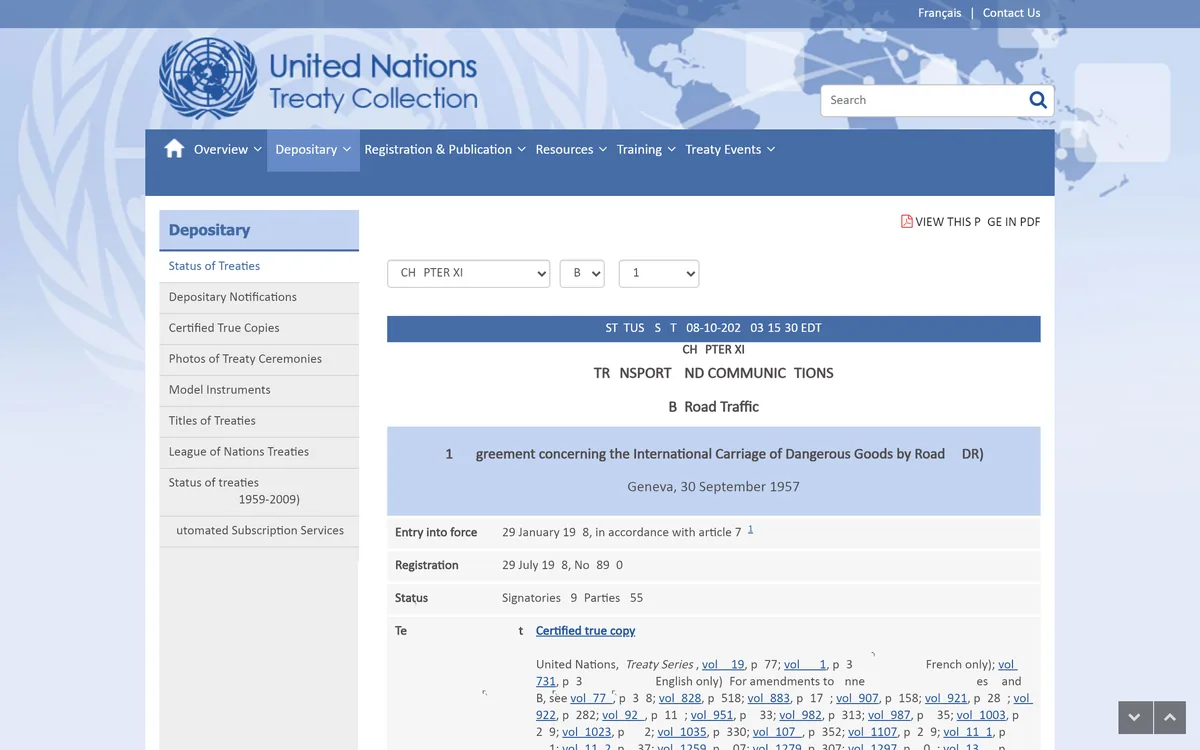1200x750 pixels.
Task: Open Automated Subscription Services in sidebar
Action: (259, 531)
